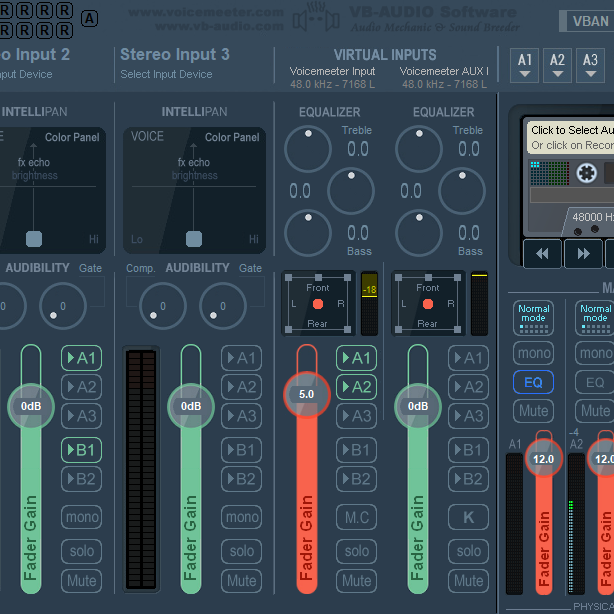The image size is (614, 614).
Task: Click Gate knob of Stereo Input 3
Action: click(x=222, y=306)
